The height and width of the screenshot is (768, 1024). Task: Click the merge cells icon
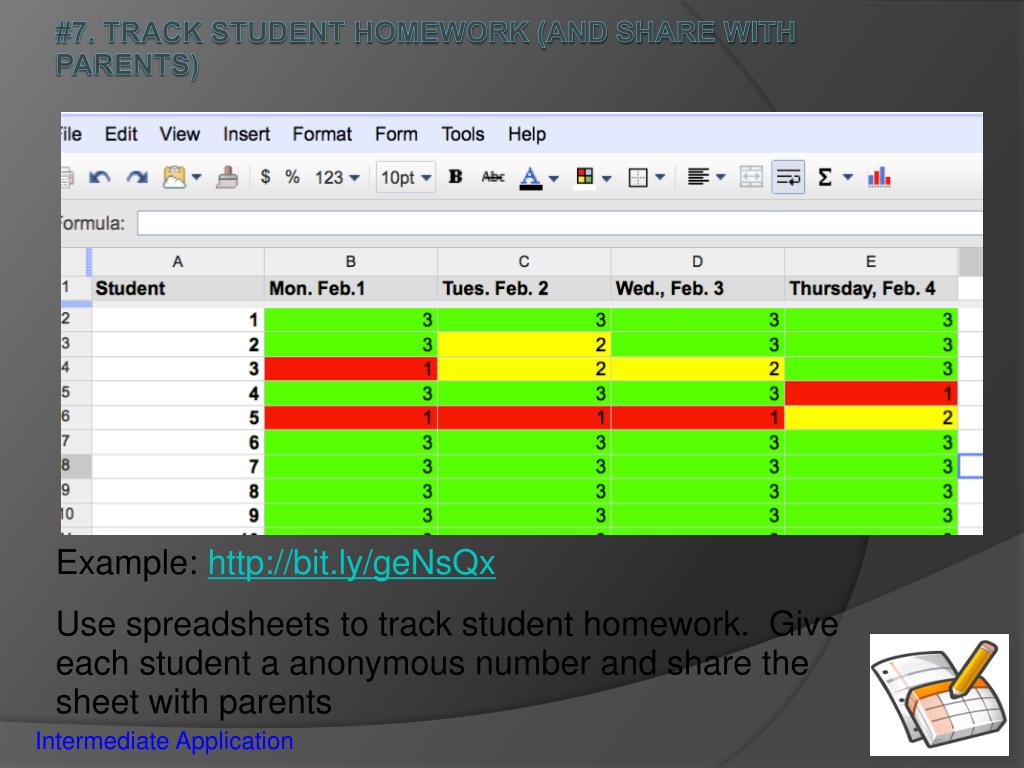[x=751, y=177]
